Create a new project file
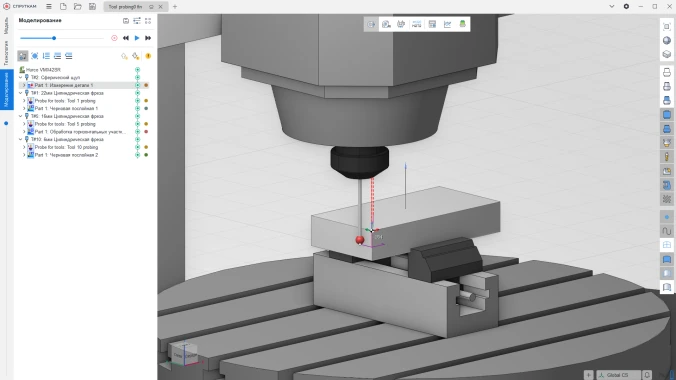 pos(63,6)
